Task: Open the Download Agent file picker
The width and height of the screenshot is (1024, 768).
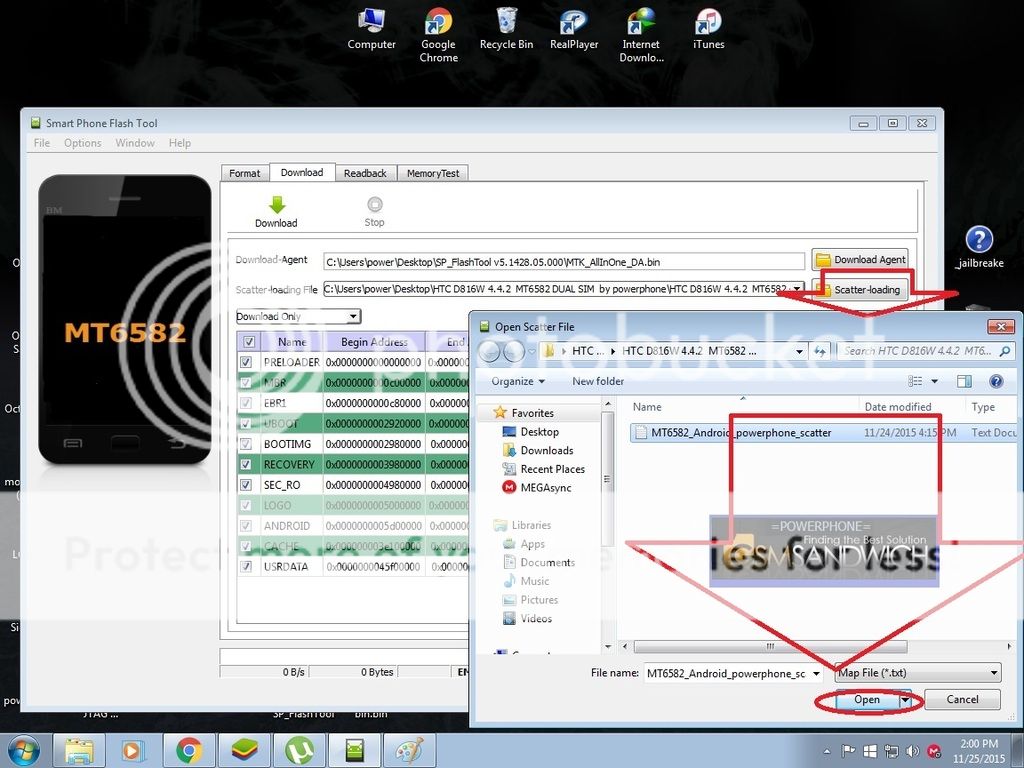Action: (x=859, y=259)
